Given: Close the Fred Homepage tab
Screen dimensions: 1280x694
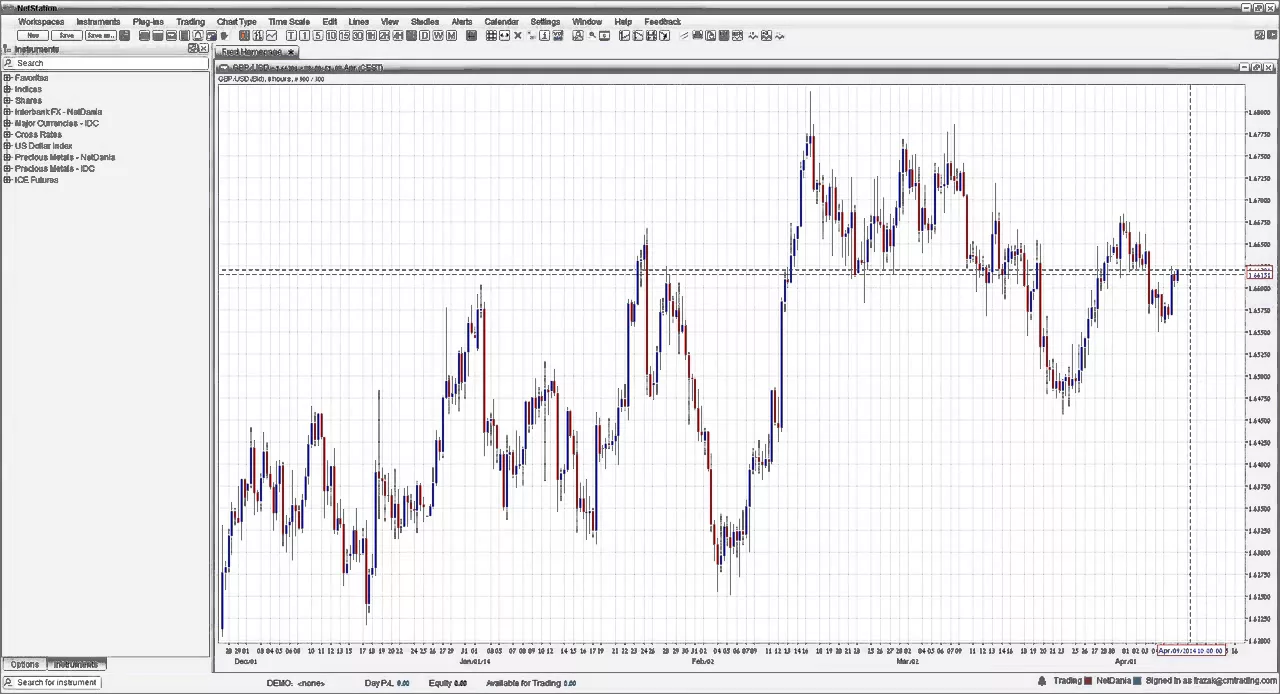Looking at the screenshot, I should [291, 52].
